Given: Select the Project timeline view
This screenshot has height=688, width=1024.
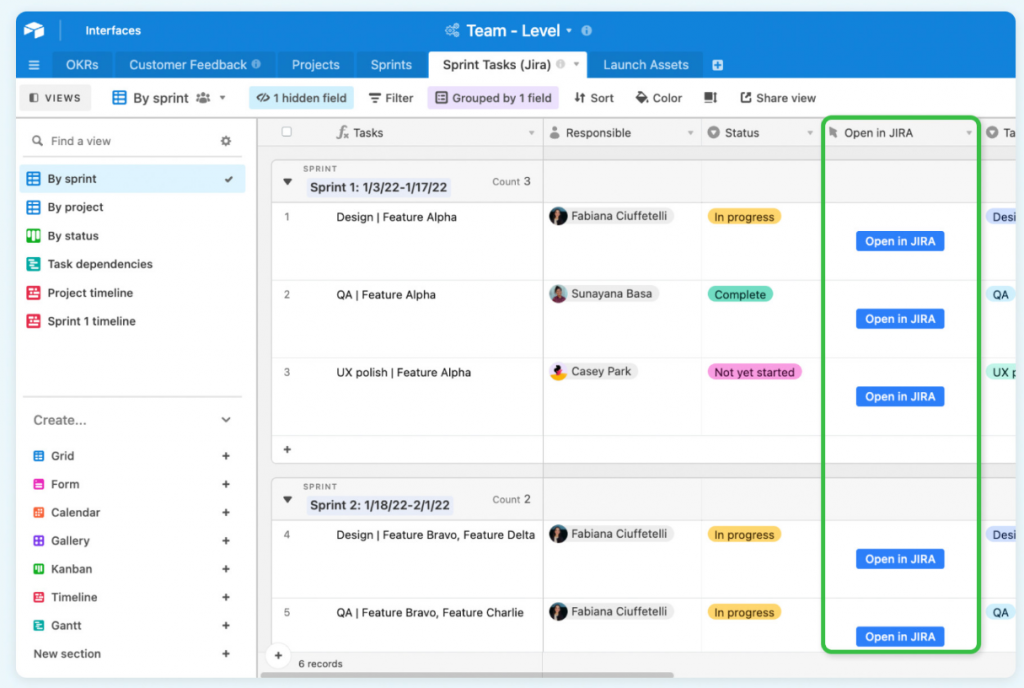Looking at the screenshot, I should [x=133, y=292].
